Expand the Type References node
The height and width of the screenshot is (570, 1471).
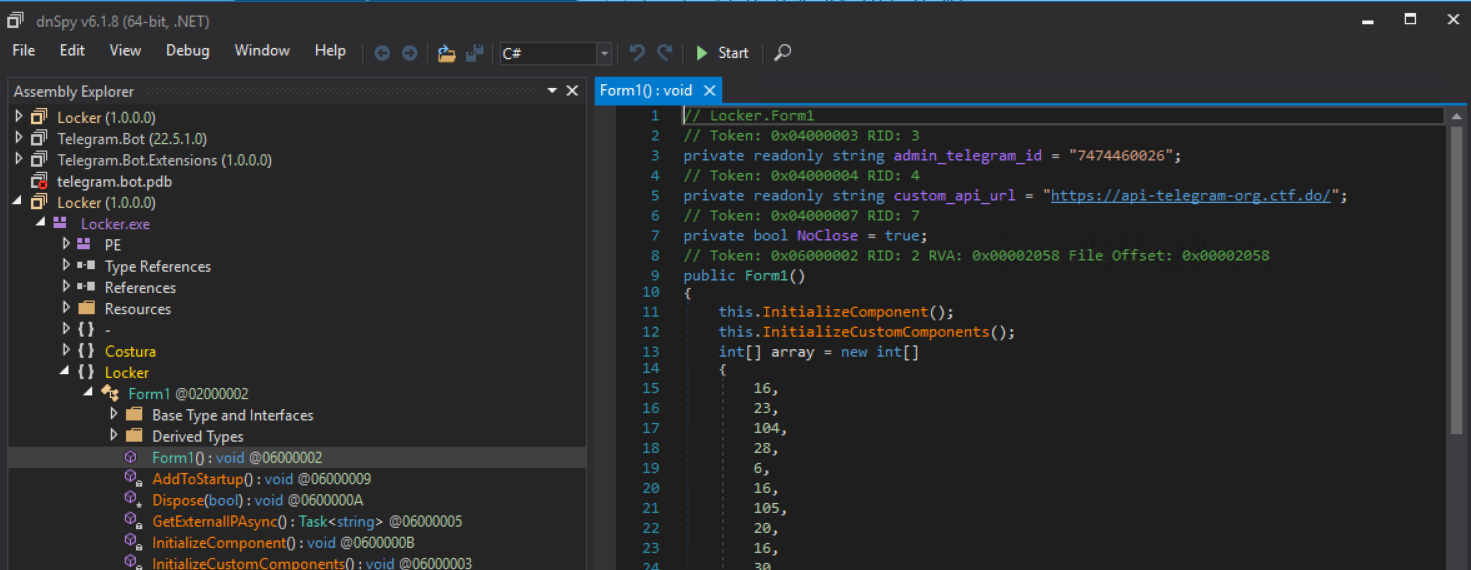click(x=66, y=266)
